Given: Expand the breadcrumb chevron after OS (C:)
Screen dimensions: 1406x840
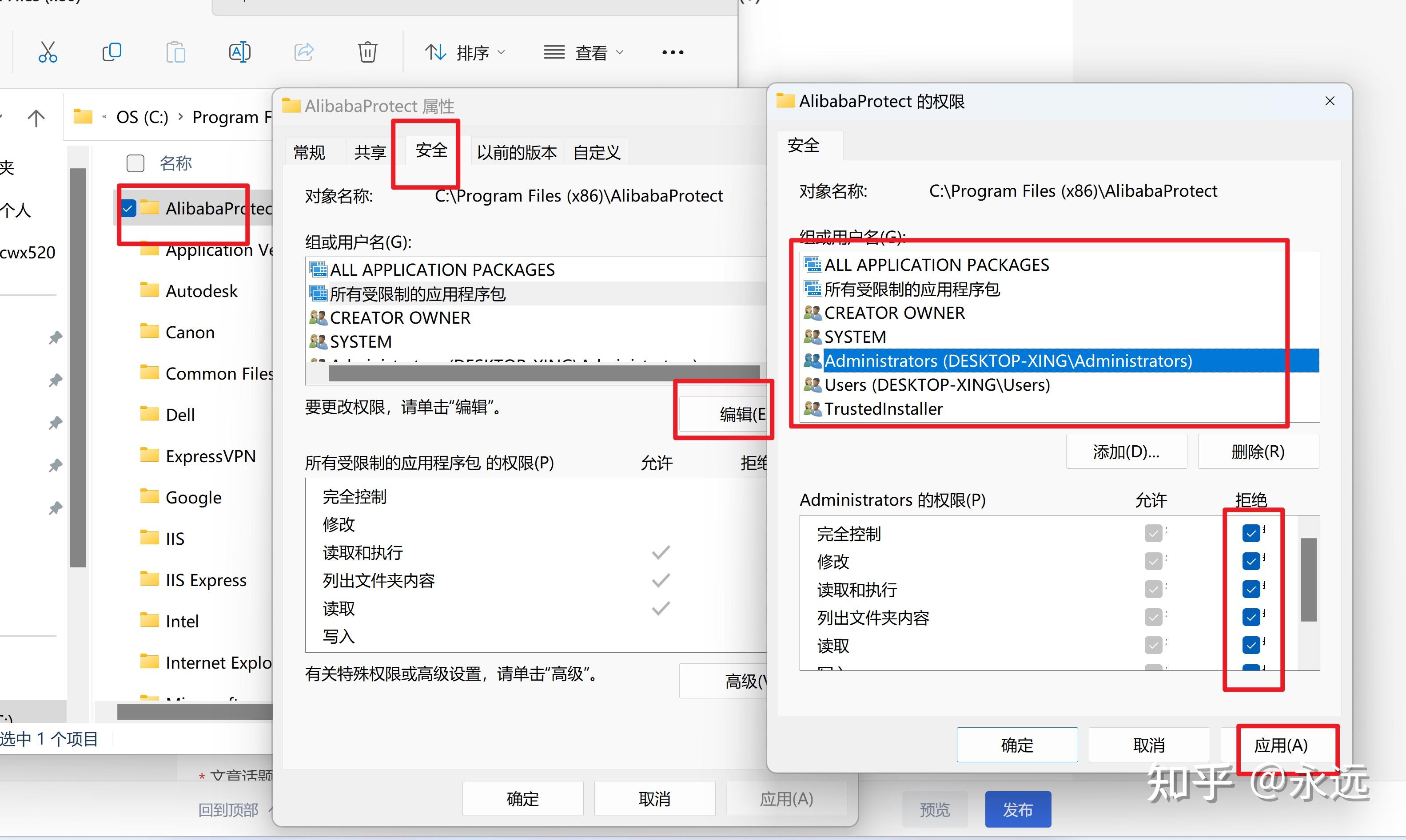Looking at the screenshot, I should [181, 117].
